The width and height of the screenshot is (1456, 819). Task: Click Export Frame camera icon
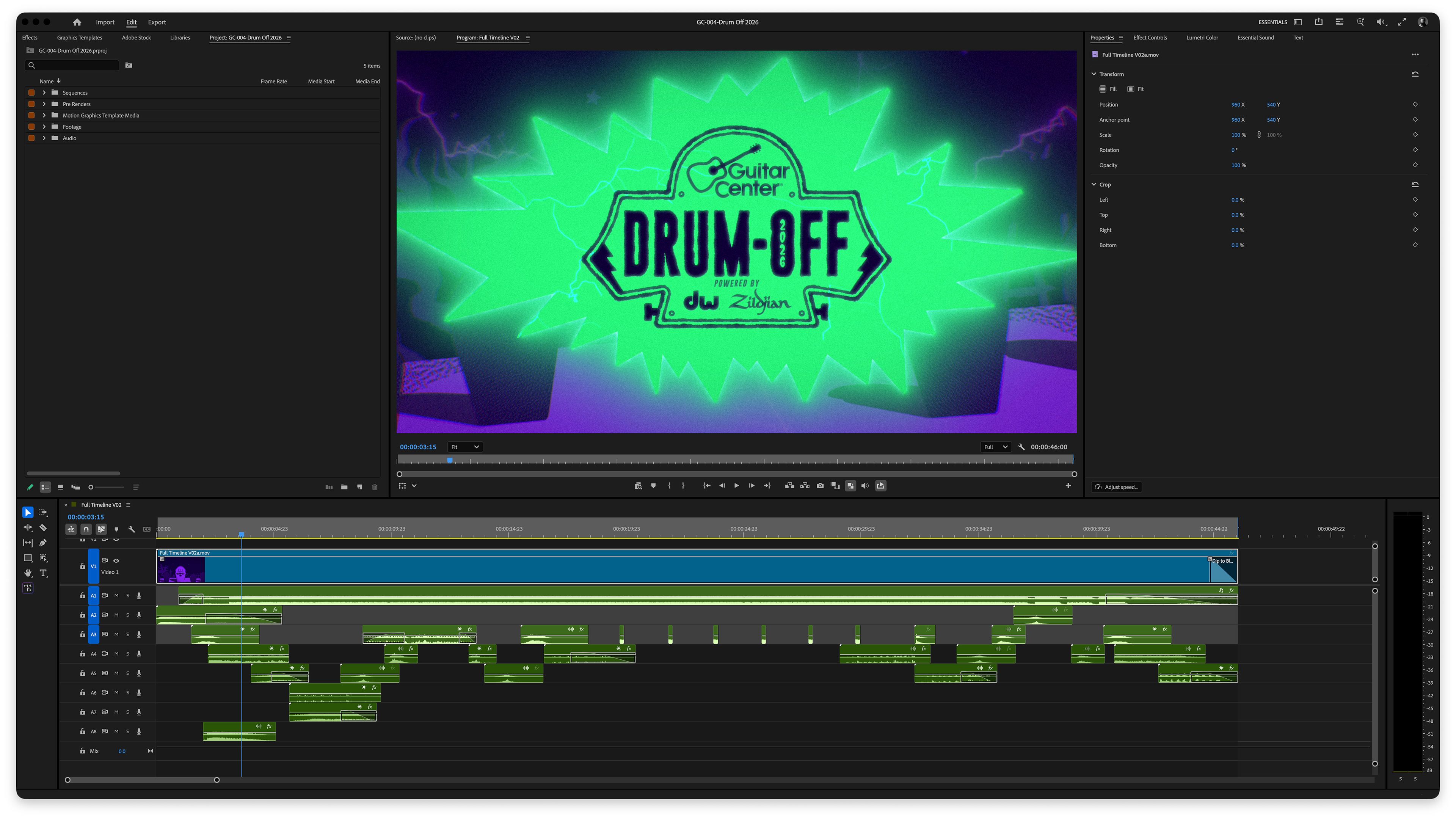[820, 486]
